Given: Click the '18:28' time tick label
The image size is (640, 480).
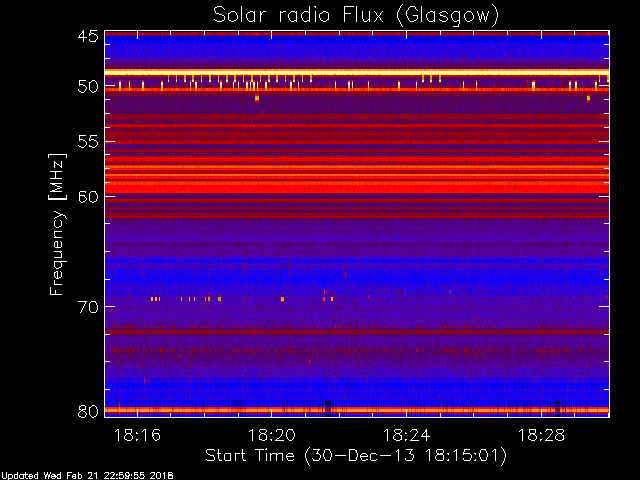Looking at the screenshot, I should click(x=541, y=435).
